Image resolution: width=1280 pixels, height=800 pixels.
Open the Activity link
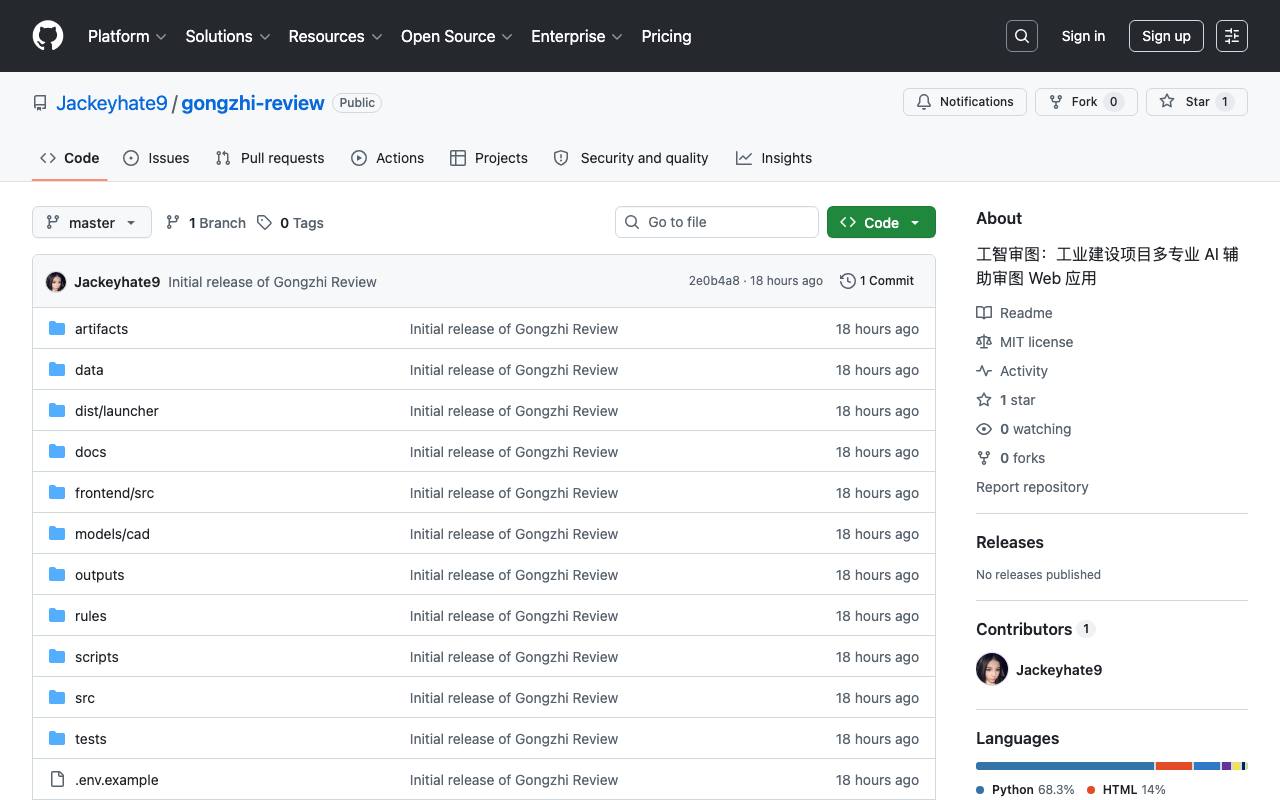[1012, 371]
